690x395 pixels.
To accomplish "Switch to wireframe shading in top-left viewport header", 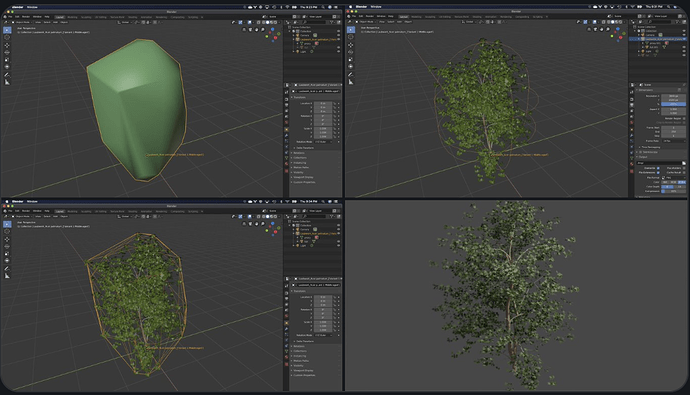I will point(263,22).
